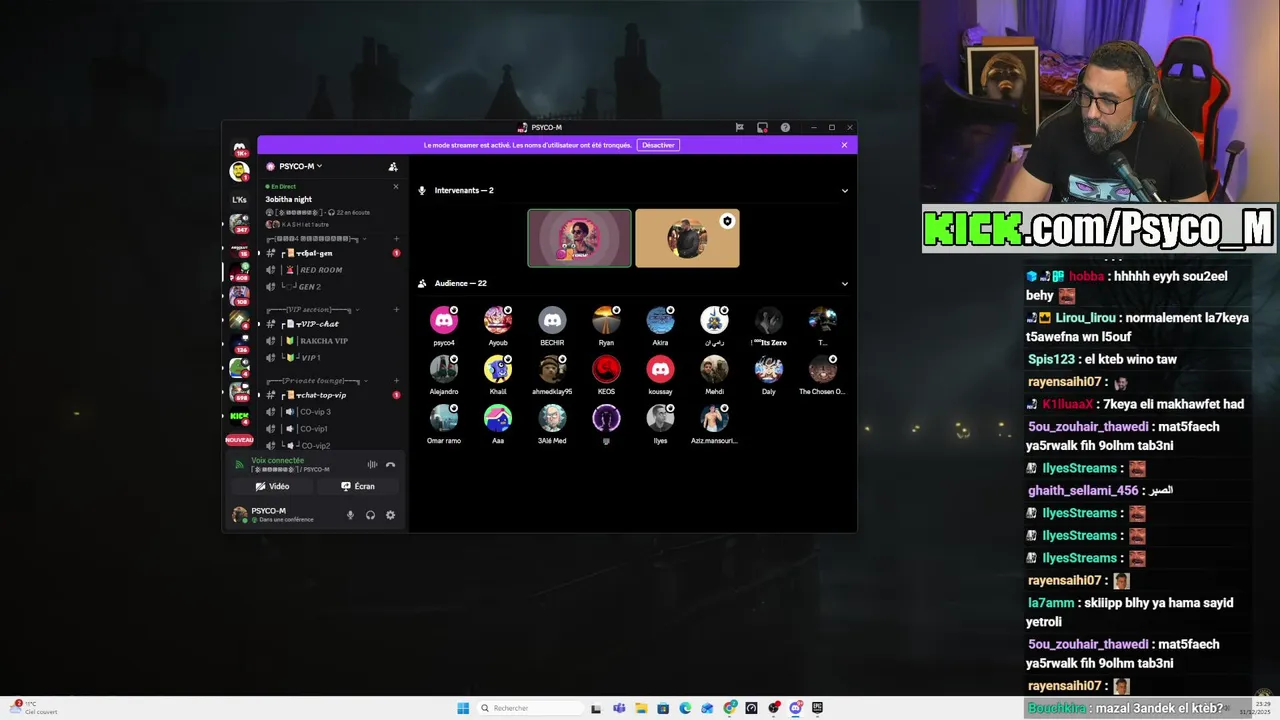Screen dimensions: 1280x720
Task: Open File Explorer from taskbar
Action: (641, 708)
